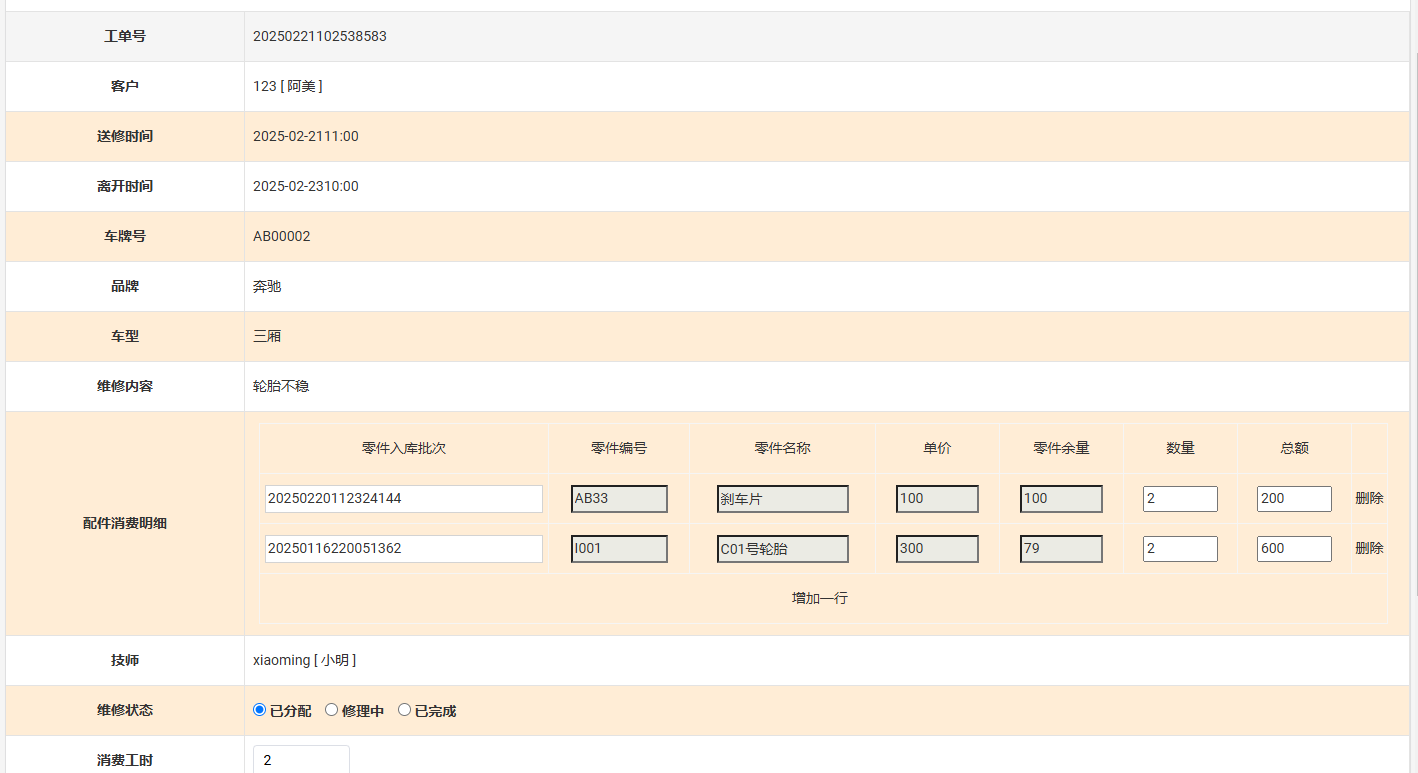1418x773 pixels.
Task: Delete the 刹车片 parts row
Action: (x=1369, y=498)
